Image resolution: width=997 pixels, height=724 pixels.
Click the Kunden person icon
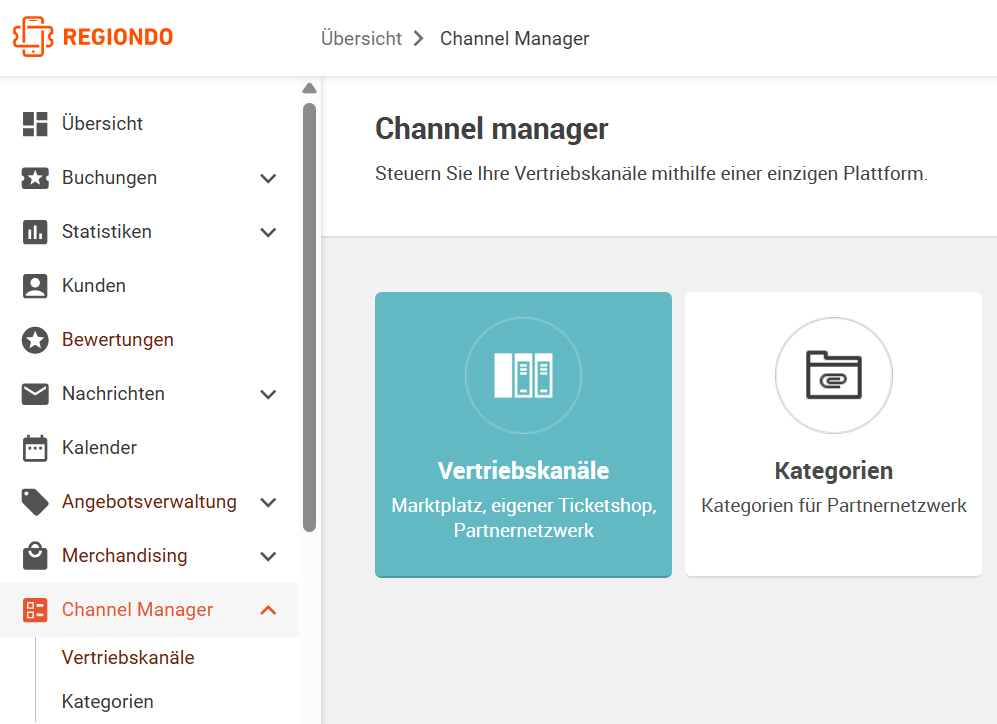pyautogui.click(x=35, y=286)
